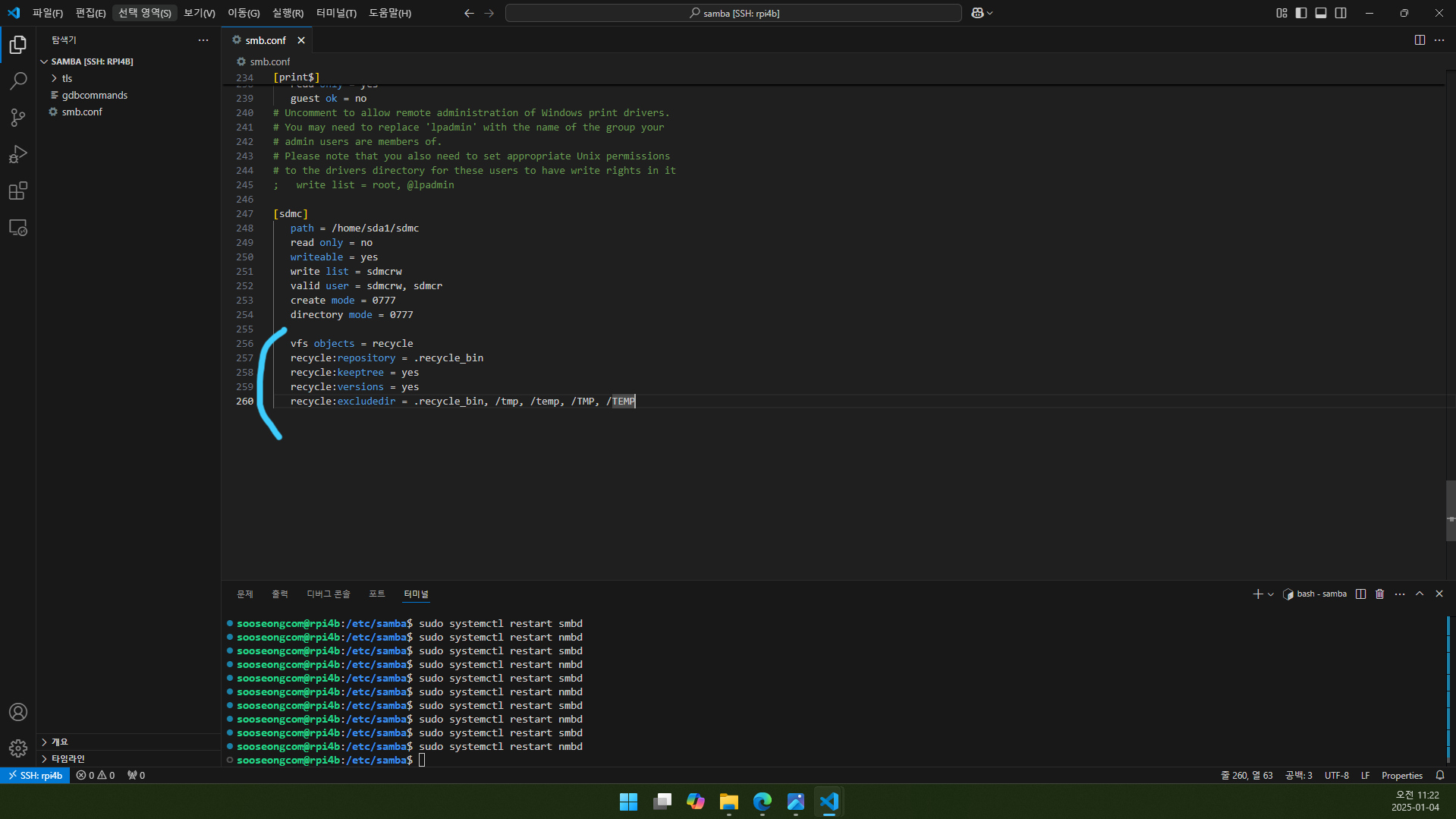
Task: Expand the 타임라인 section
Action: [x=129, y=759]
